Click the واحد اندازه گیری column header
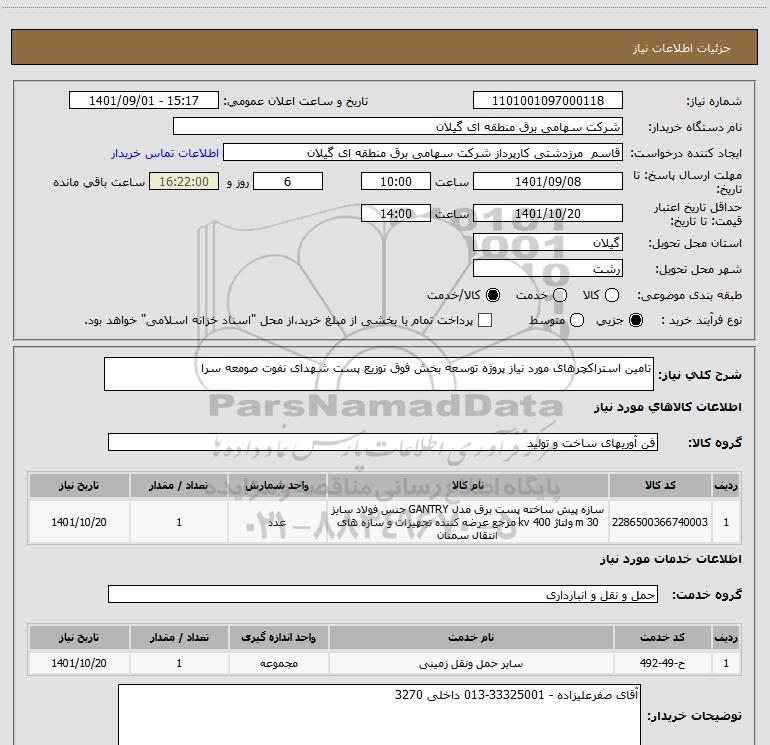This screenshot has width=770, height=745. (x=278, y=637)
